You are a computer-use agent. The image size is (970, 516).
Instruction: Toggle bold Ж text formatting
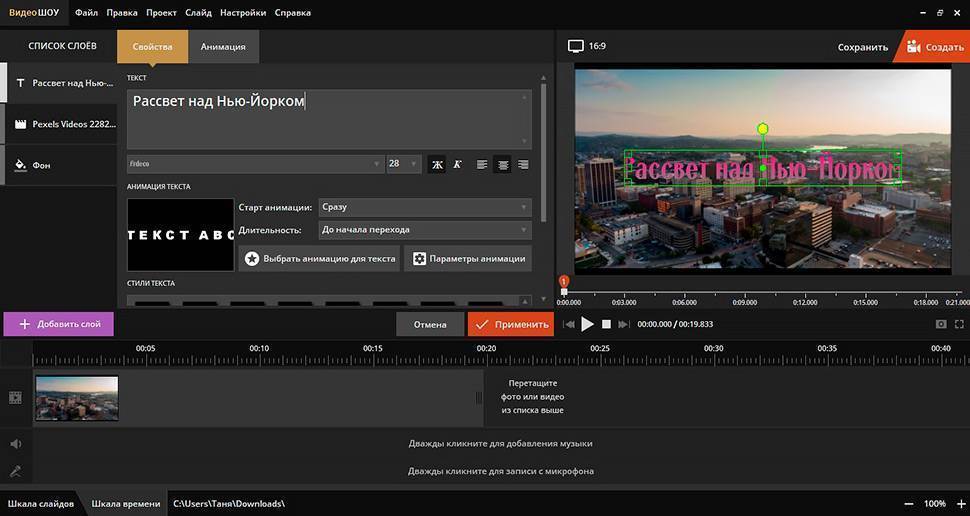(x=436, y=164)
